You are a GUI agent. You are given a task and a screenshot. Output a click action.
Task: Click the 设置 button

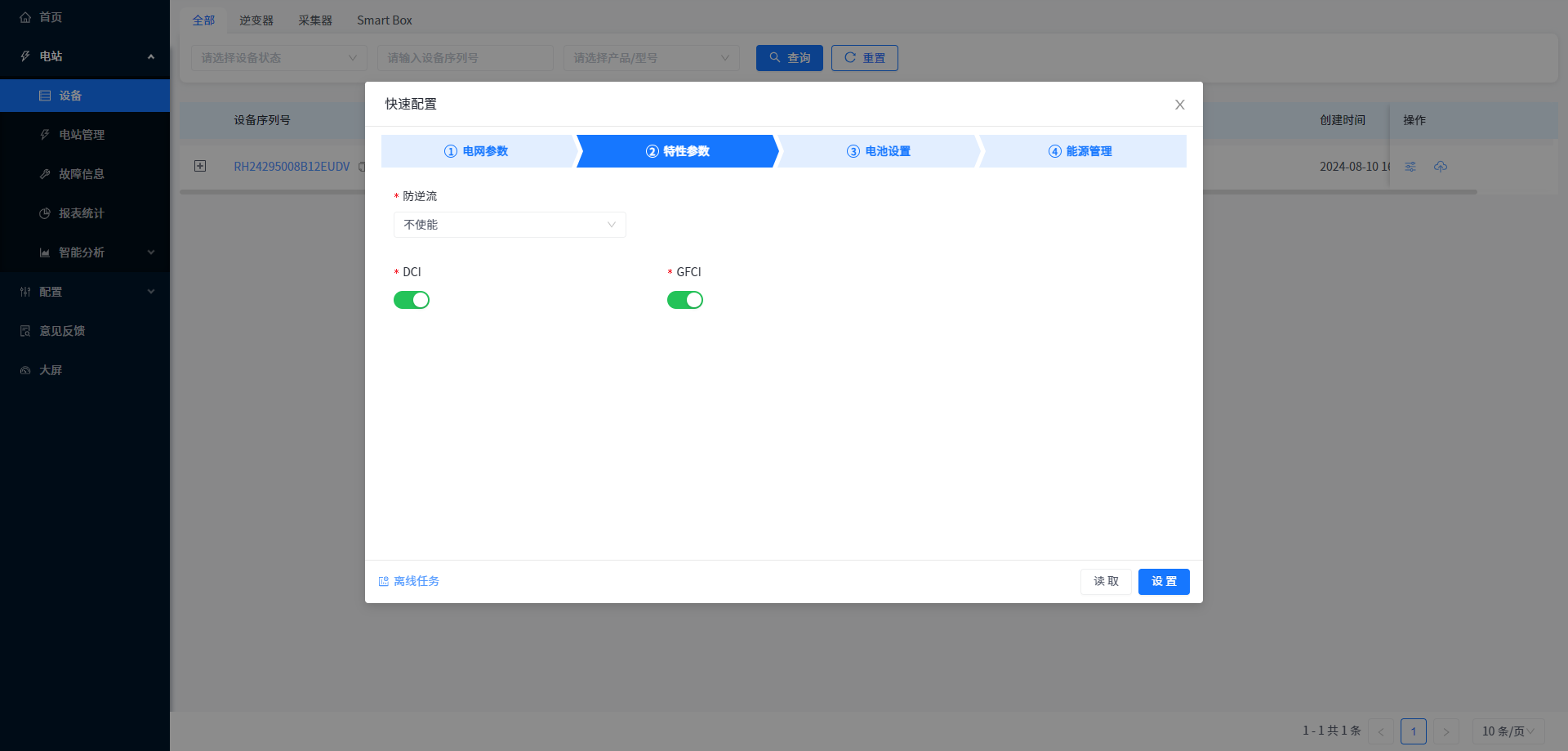point(1163,582)
